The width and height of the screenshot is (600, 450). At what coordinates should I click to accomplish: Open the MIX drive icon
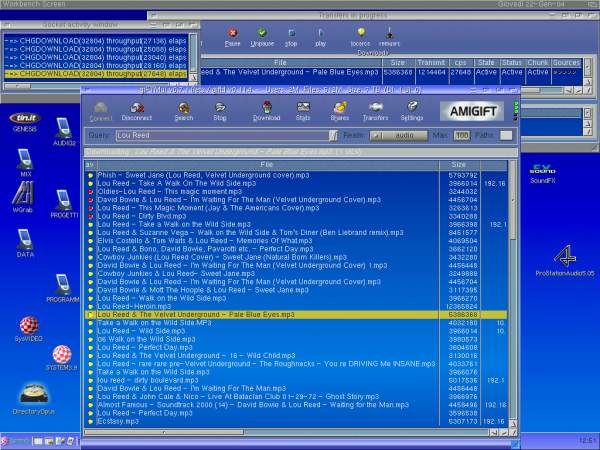coord(25,162)
